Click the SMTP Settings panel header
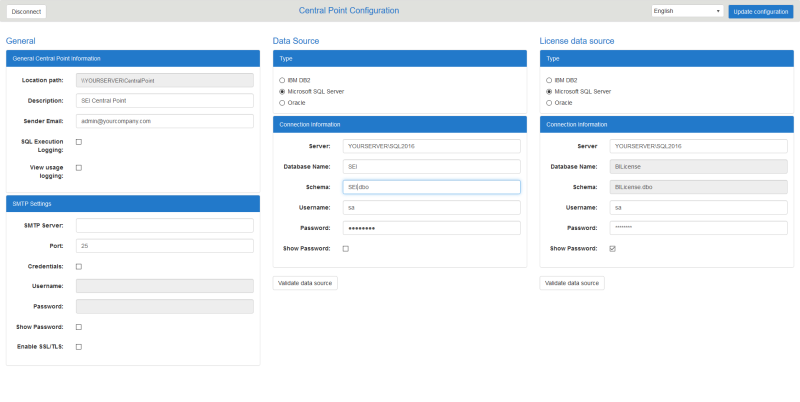The width and height of the screenshot is (800, 402). pos(133,204)
